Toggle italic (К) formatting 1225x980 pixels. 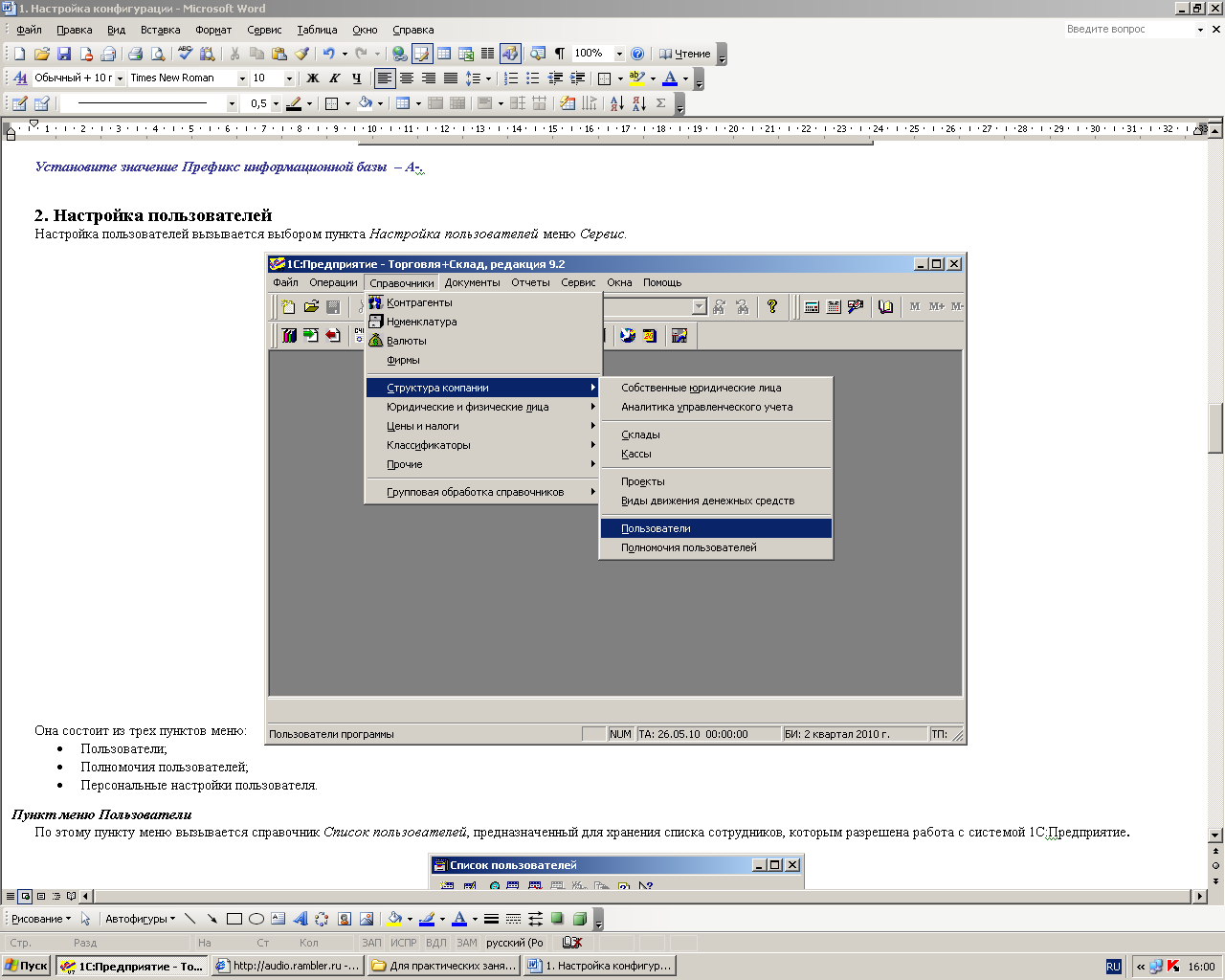coord(334,78)
